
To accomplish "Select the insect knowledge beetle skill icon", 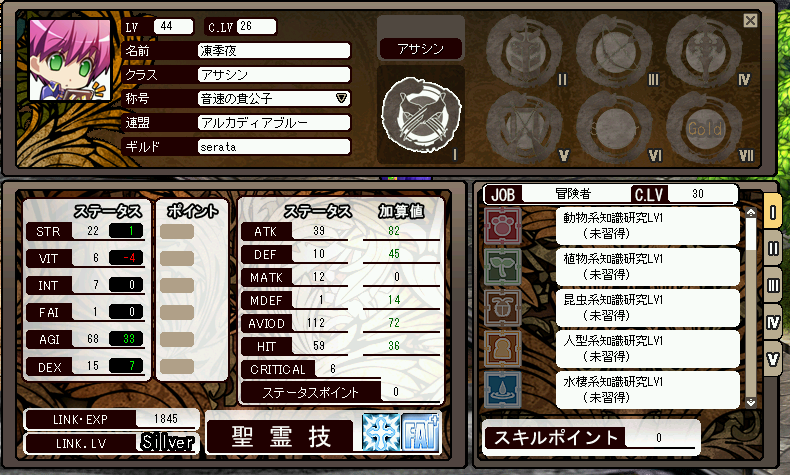I will 502,307.
